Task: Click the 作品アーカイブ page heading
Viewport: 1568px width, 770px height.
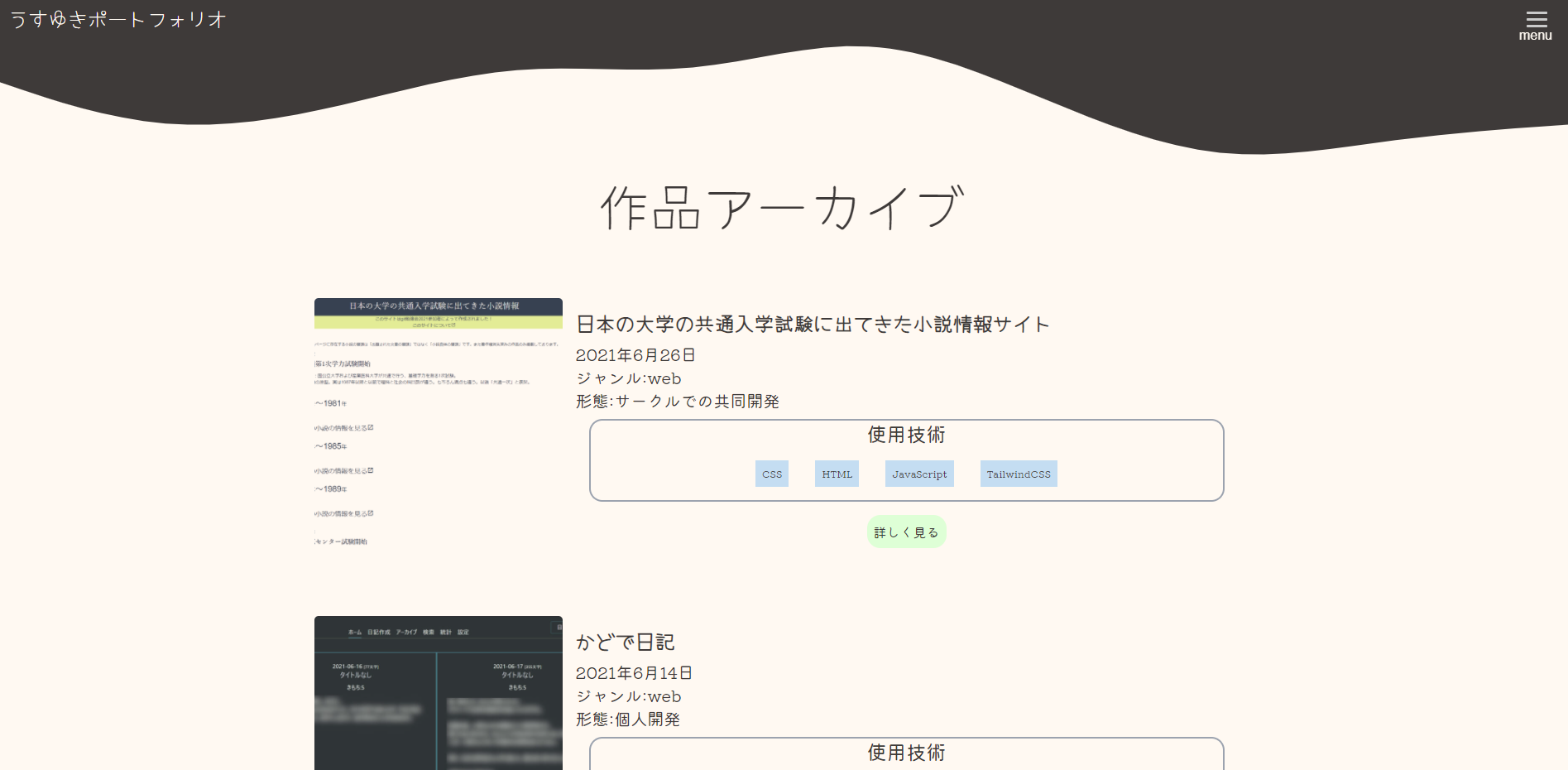Action: pyautogui.click(x=784, y=208)
